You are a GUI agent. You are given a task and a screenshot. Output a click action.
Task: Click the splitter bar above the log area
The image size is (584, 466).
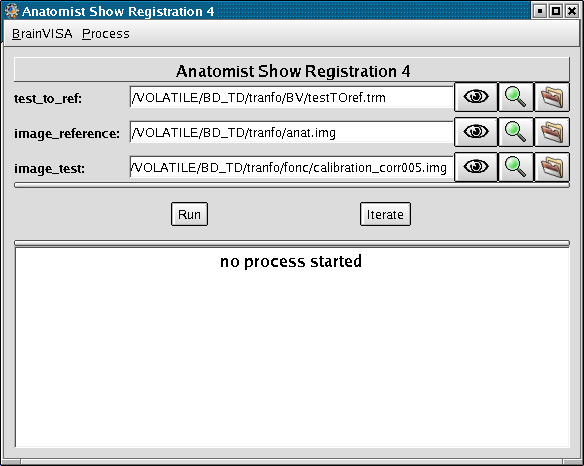pyautogui.click(x=292, y=243)
